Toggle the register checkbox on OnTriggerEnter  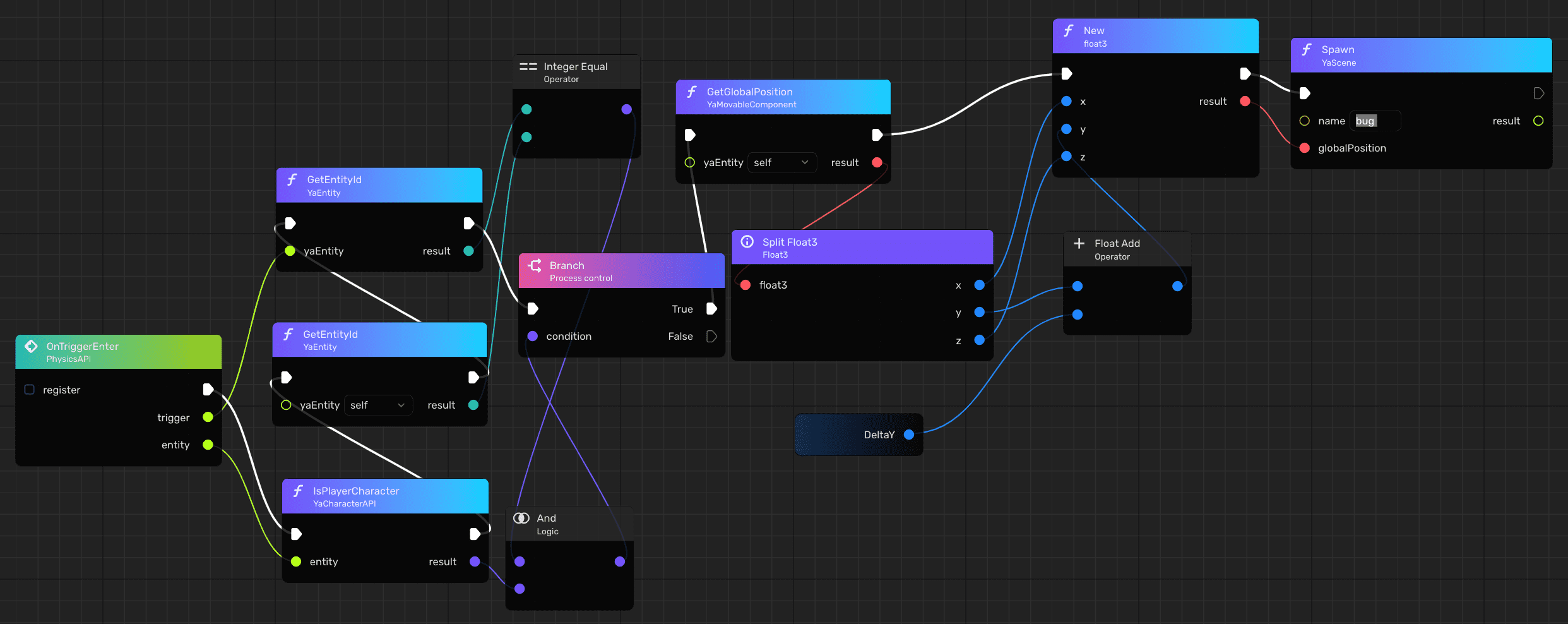(29, 390)
